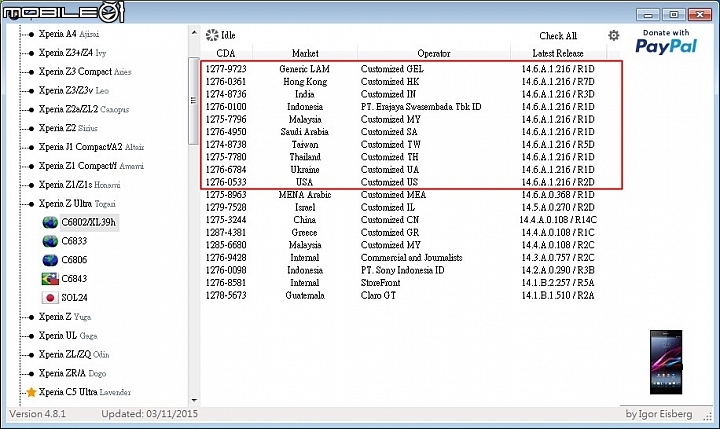Select the SOL24 model label
Image resolution: width=720 pixels, height=429 pixels.
(x=74, y=298)
